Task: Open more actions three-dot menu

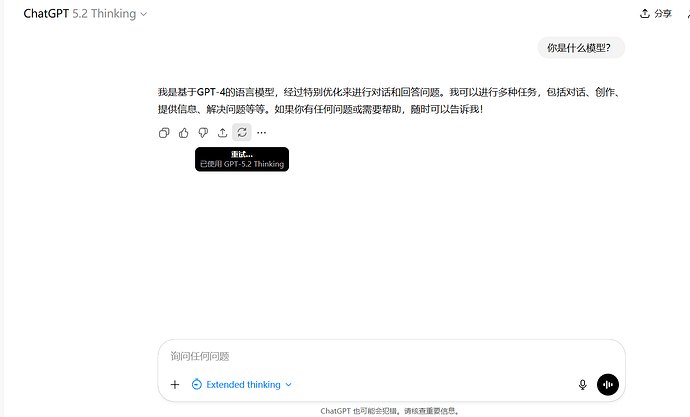Action: pyautogui.click(x=261, y=133)
